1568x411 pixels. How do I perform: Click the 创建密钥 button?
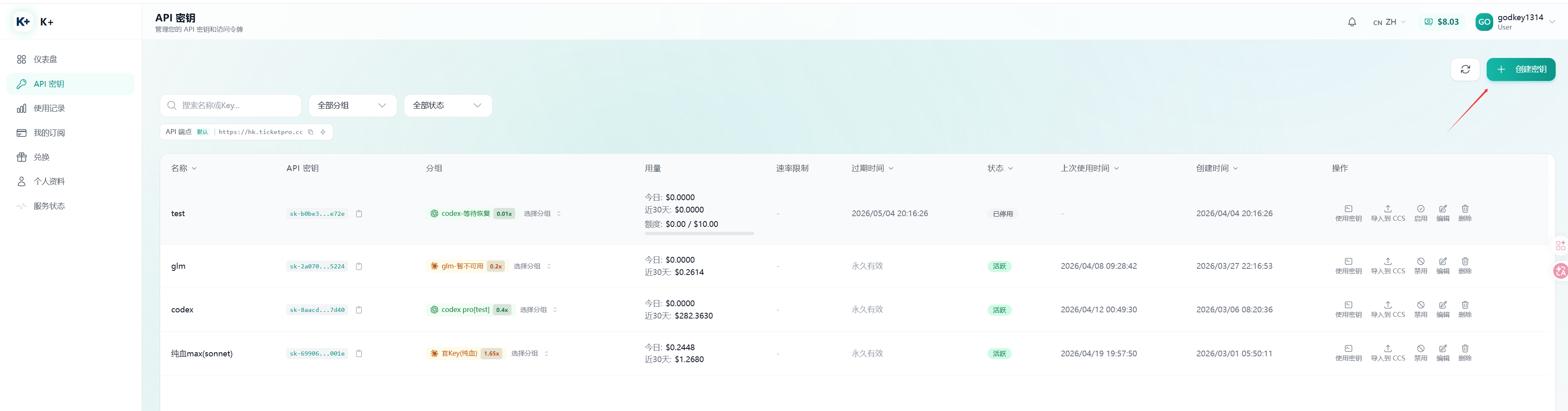point(1520,69)
